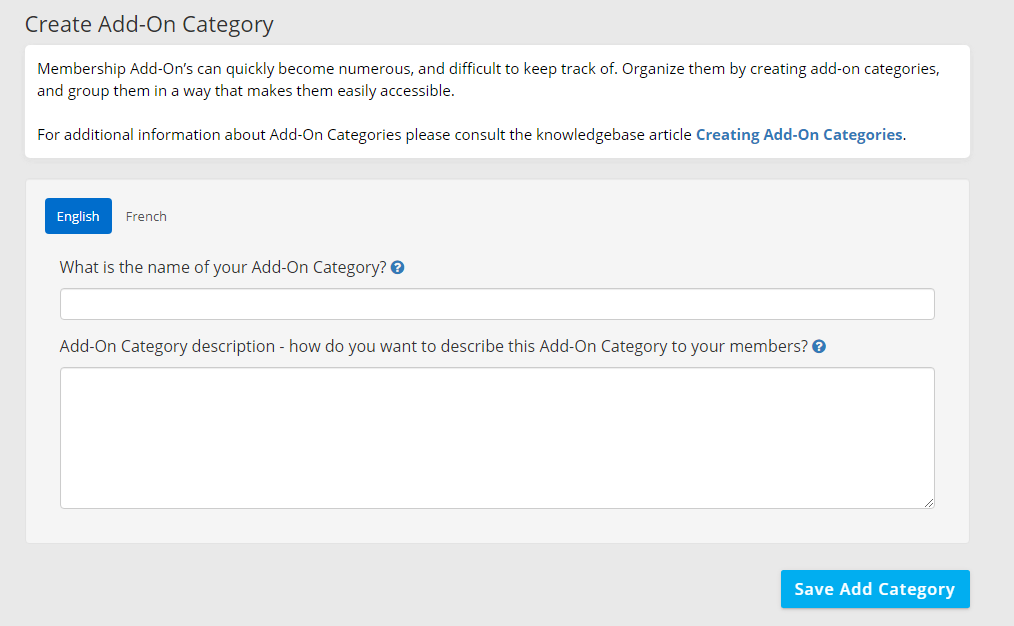Screen dimensions: 1014x626
Task: Focus the Add-On Category name field
Action: tap(497, 304)
